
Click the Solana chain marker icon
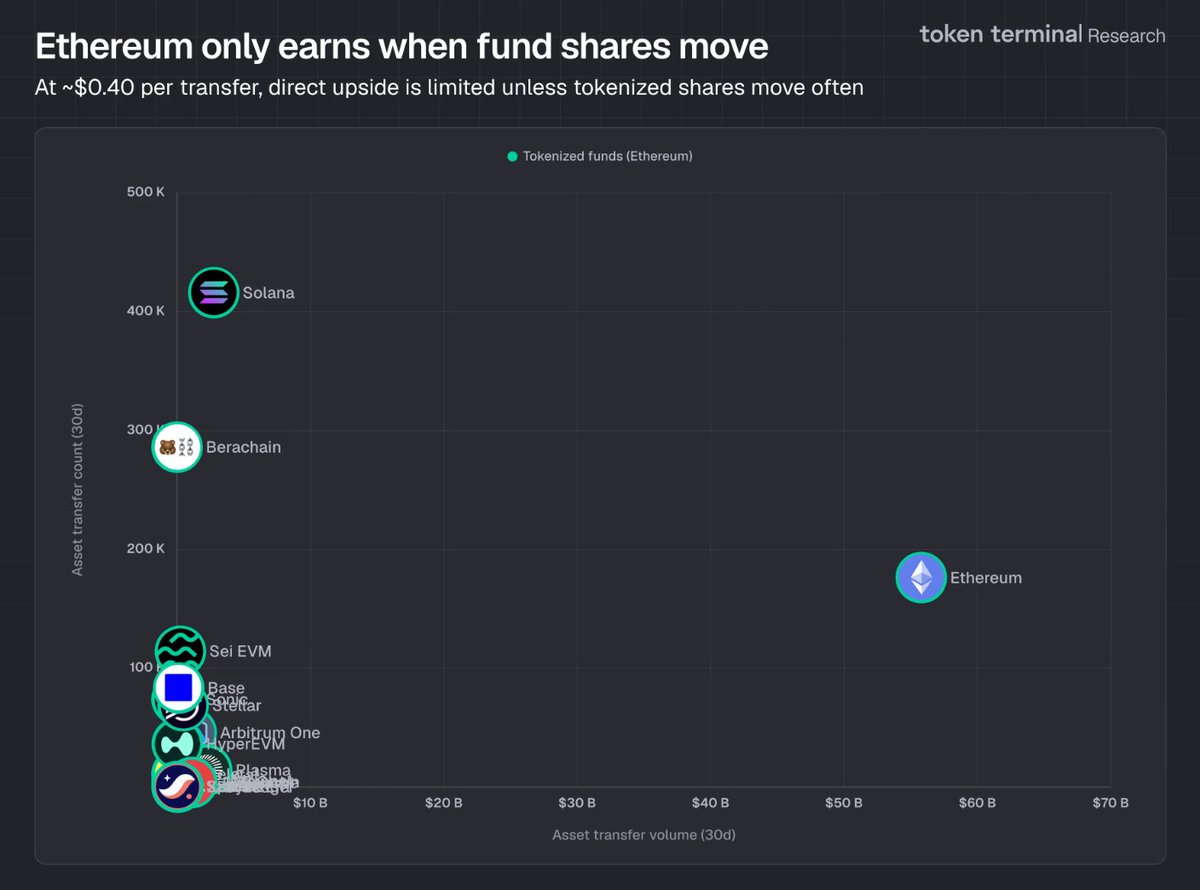(x=214, y=293)
